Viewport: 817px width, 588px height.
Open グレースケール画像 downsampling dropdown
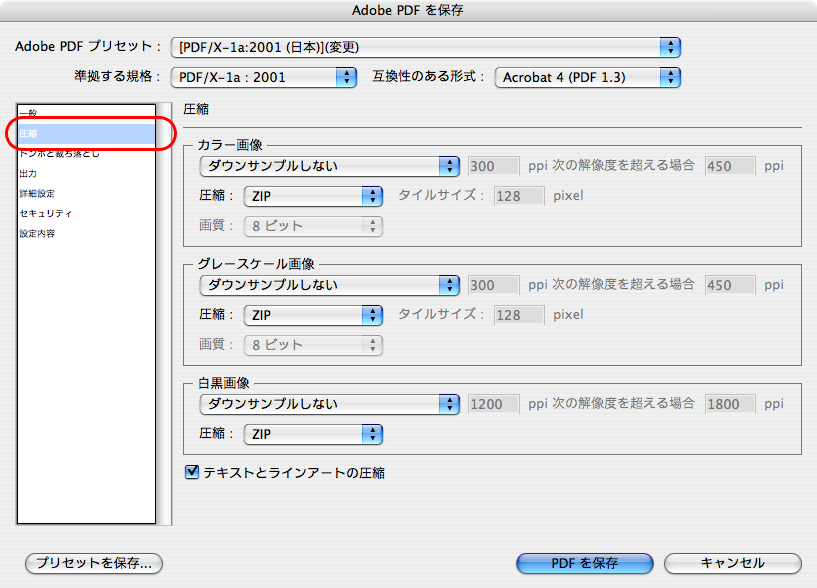(x=329, y=285)
